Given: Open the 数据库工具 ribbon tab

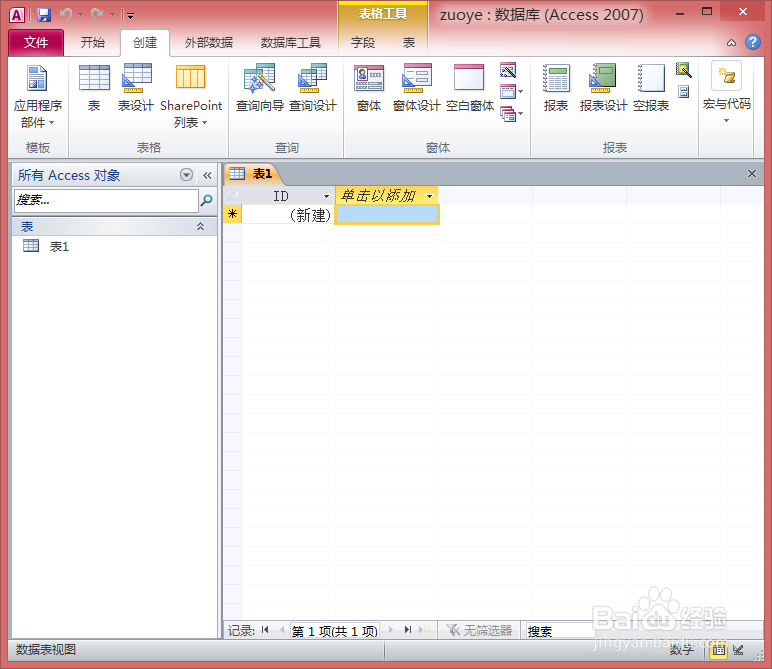Looking at the screenshot, I should coord(290,43).
